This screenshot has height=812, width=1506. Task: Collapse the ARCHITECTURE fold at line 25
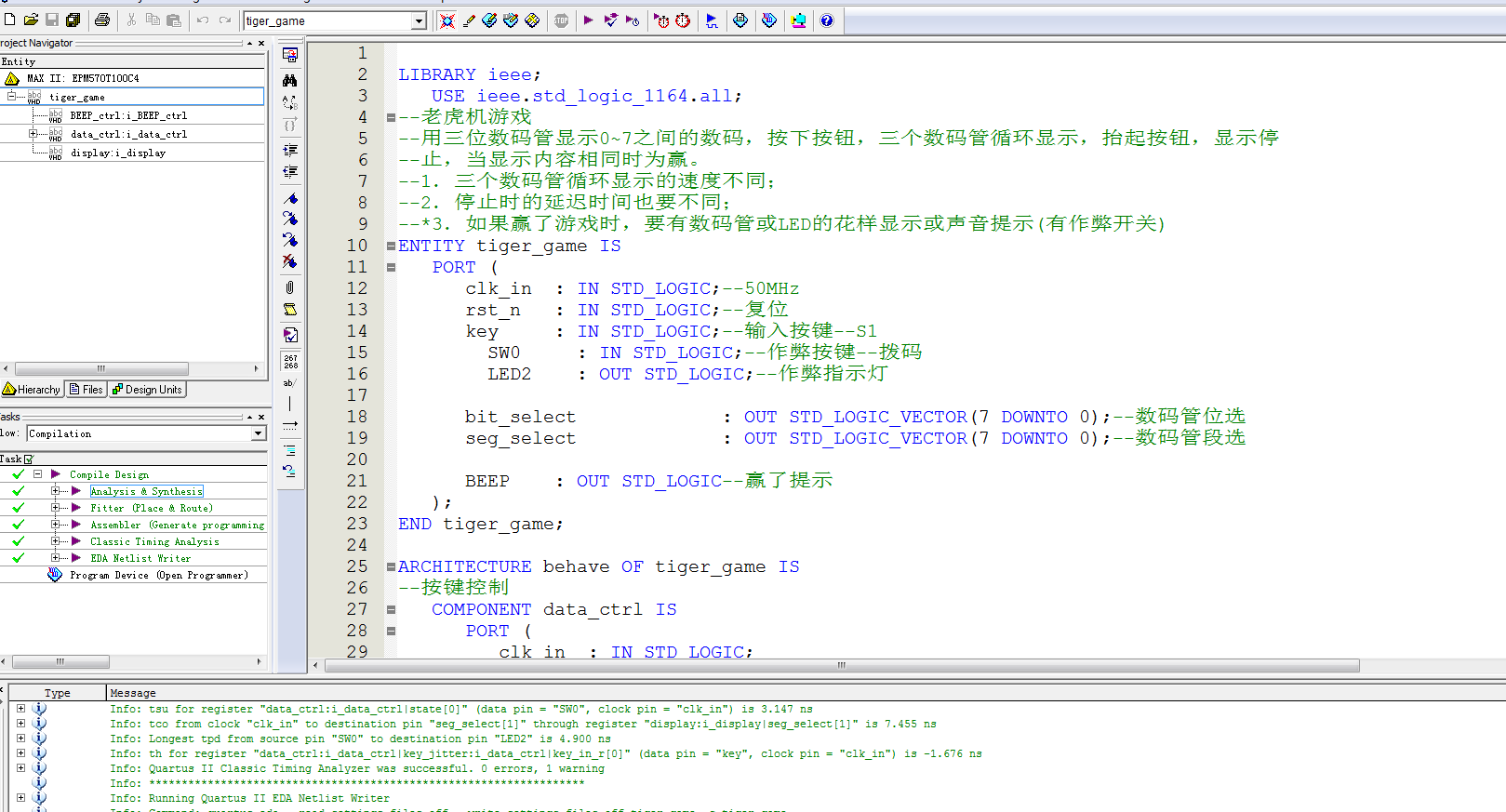[x=391, y=566]
